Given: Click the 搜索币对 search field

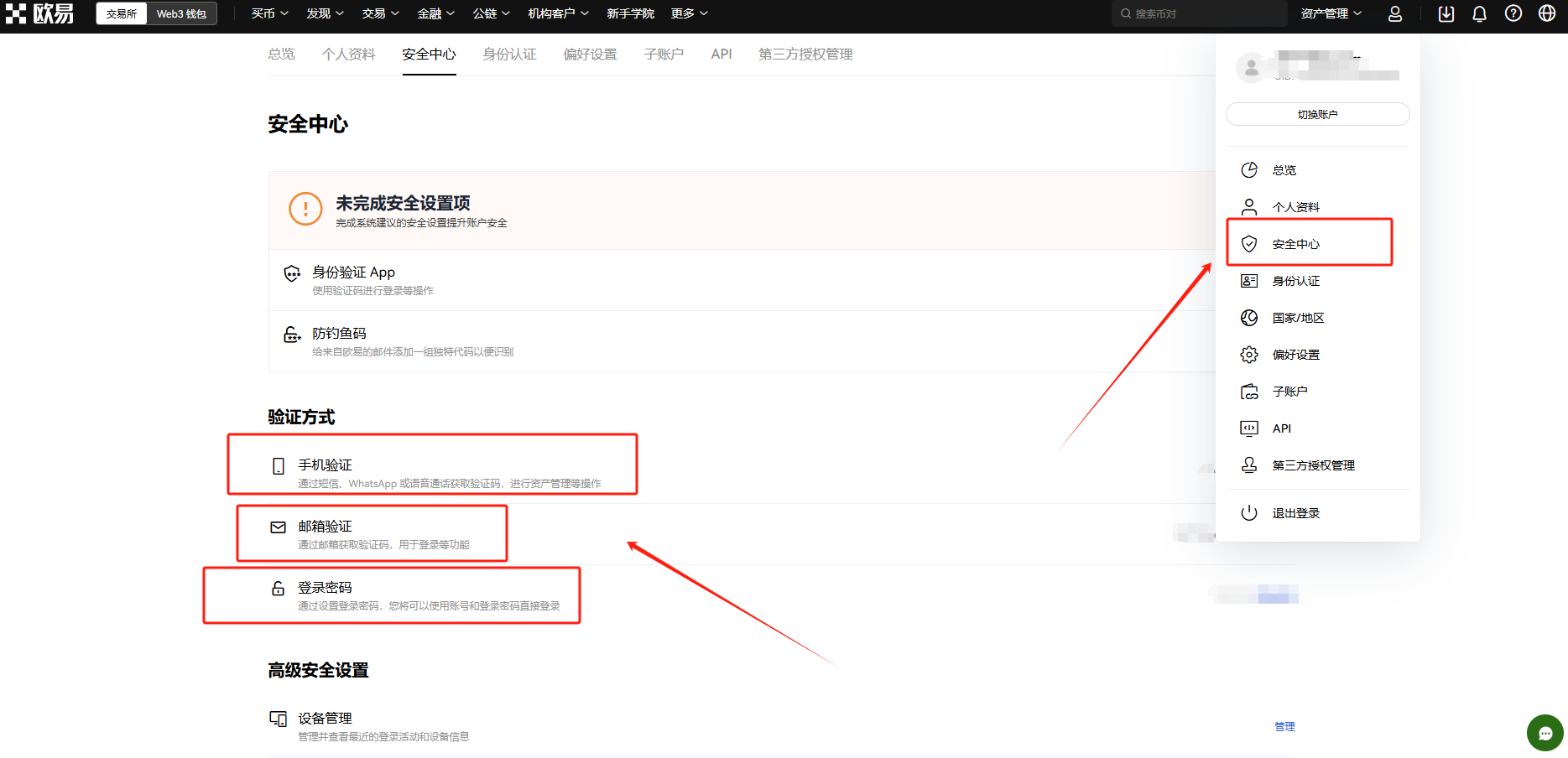Looking at the screenshot, I should (x=1200, y=13).
